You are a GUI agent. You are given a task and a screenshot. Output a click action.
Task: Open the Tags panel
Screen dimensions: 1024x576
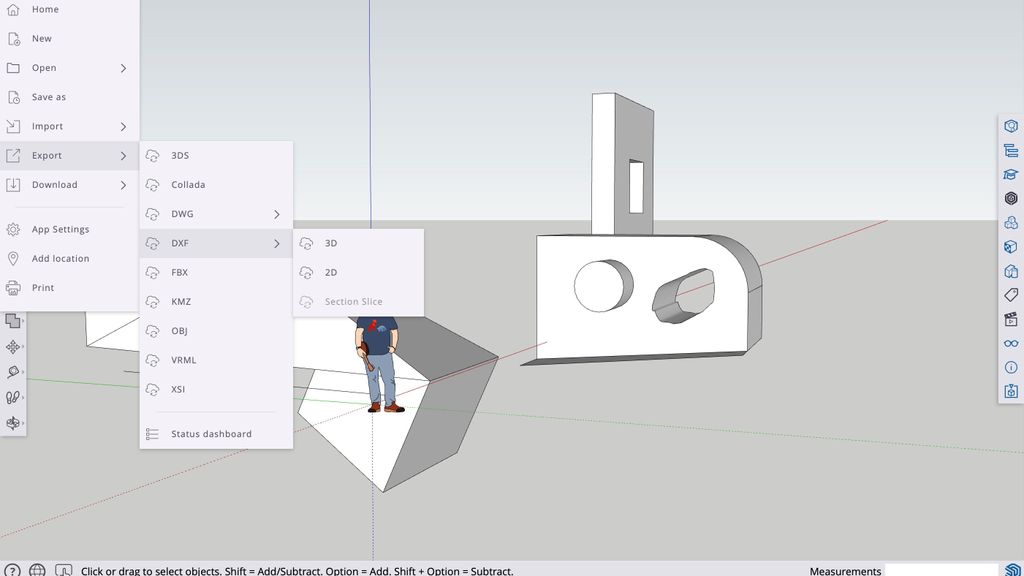[1010, 296]
